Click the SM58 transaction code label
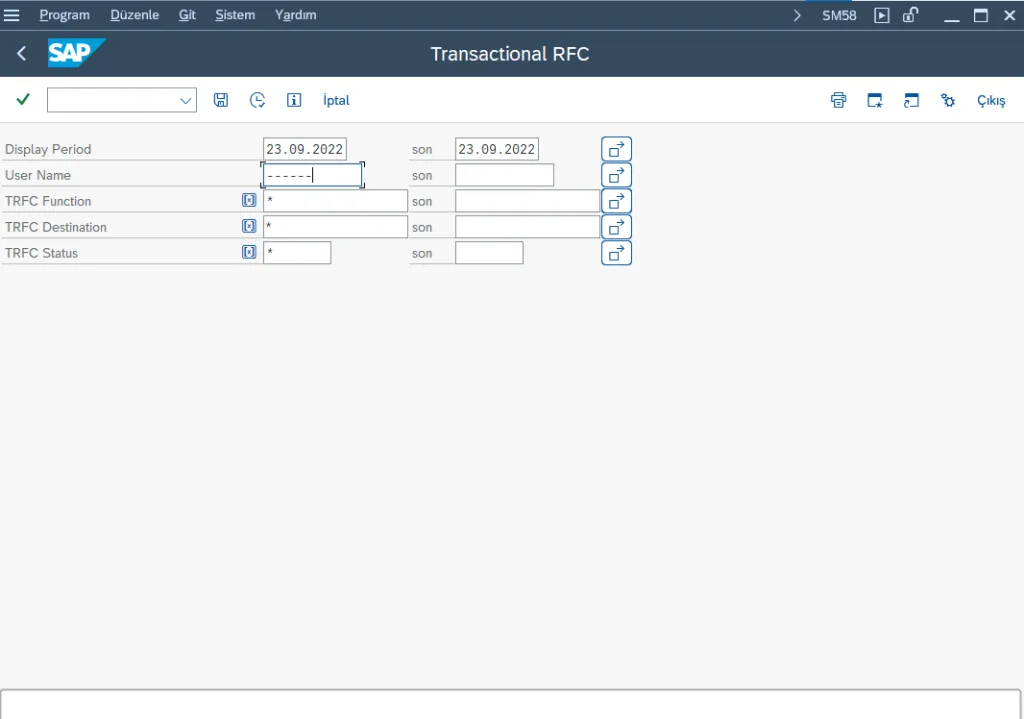The image size is (1024, 719). point(839,15)
